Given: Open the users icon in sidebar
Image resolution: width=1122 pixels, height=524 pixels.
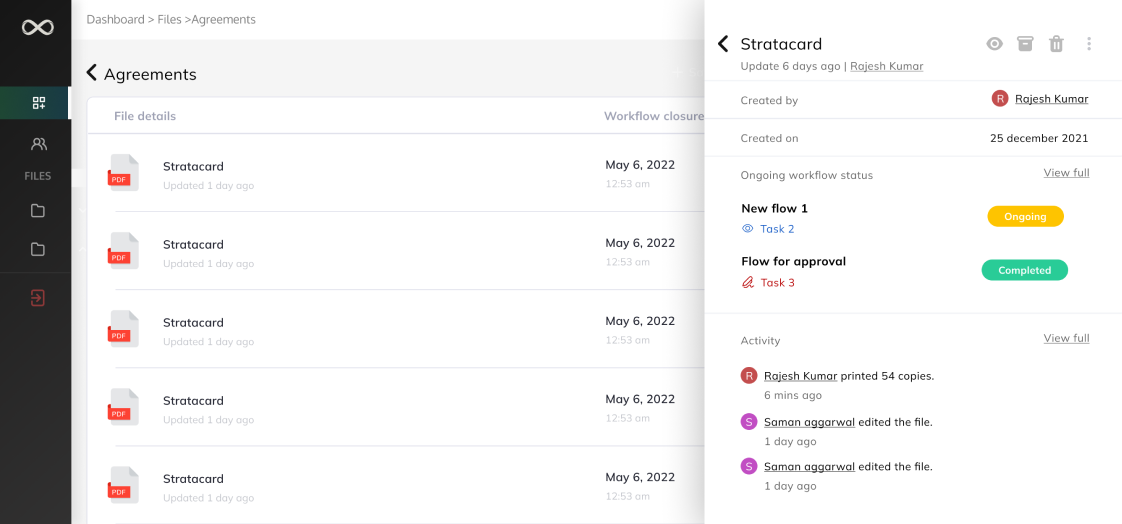Looking at the screenshot, I should (x=38, y=144).
